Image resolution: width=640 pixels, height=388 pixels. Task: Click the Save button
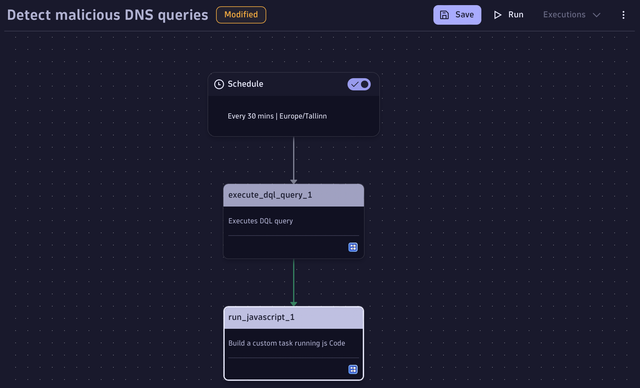tap(457, 15)
